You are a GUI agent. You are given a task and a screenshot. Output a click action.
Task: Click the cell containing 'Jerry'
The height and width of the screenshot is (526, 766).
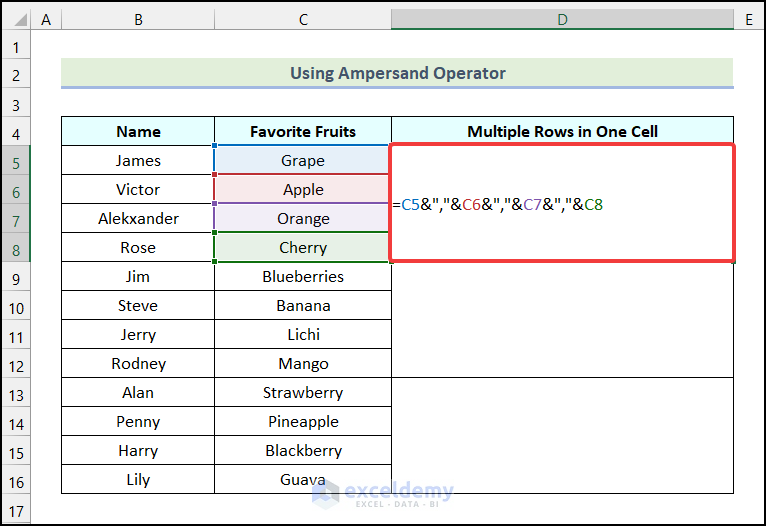(x=138, y=334)
